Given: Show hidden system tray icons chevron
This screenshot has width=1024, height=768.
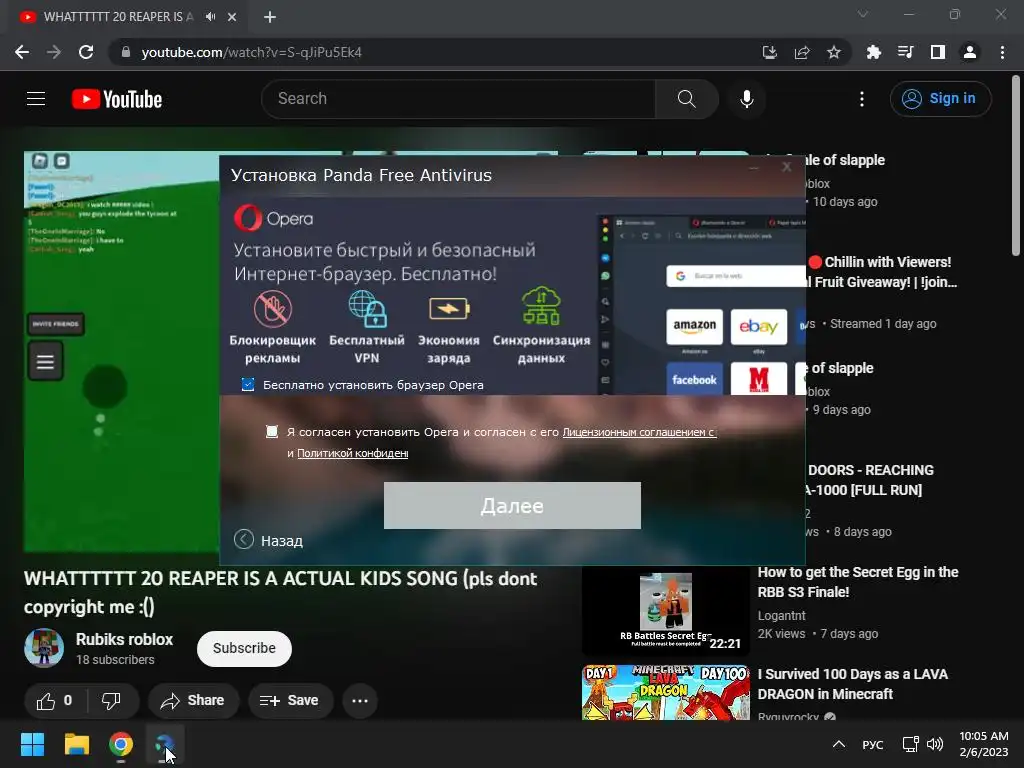Looking at the screenshot, I should [x=839, y=744].
